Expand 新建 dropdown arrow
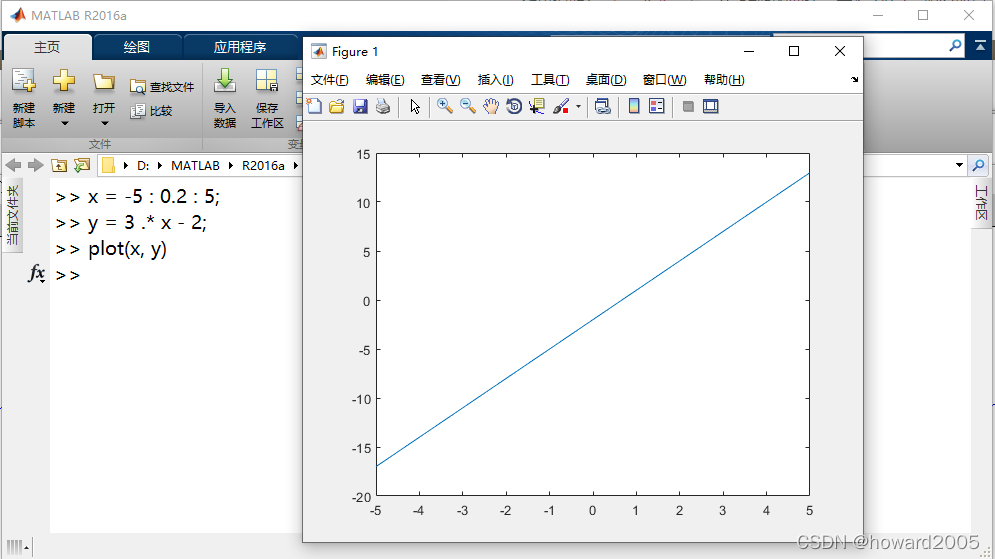Screen dimensions: 995x559 click(x=64, y=123)
